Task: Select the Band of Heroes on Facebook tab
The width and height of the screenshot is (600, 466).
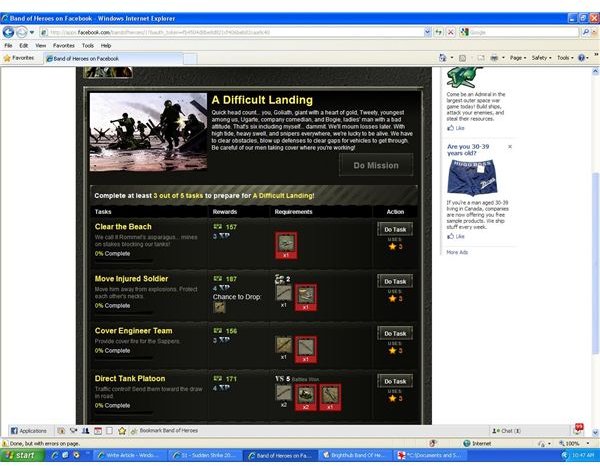Action: point(113,59)
